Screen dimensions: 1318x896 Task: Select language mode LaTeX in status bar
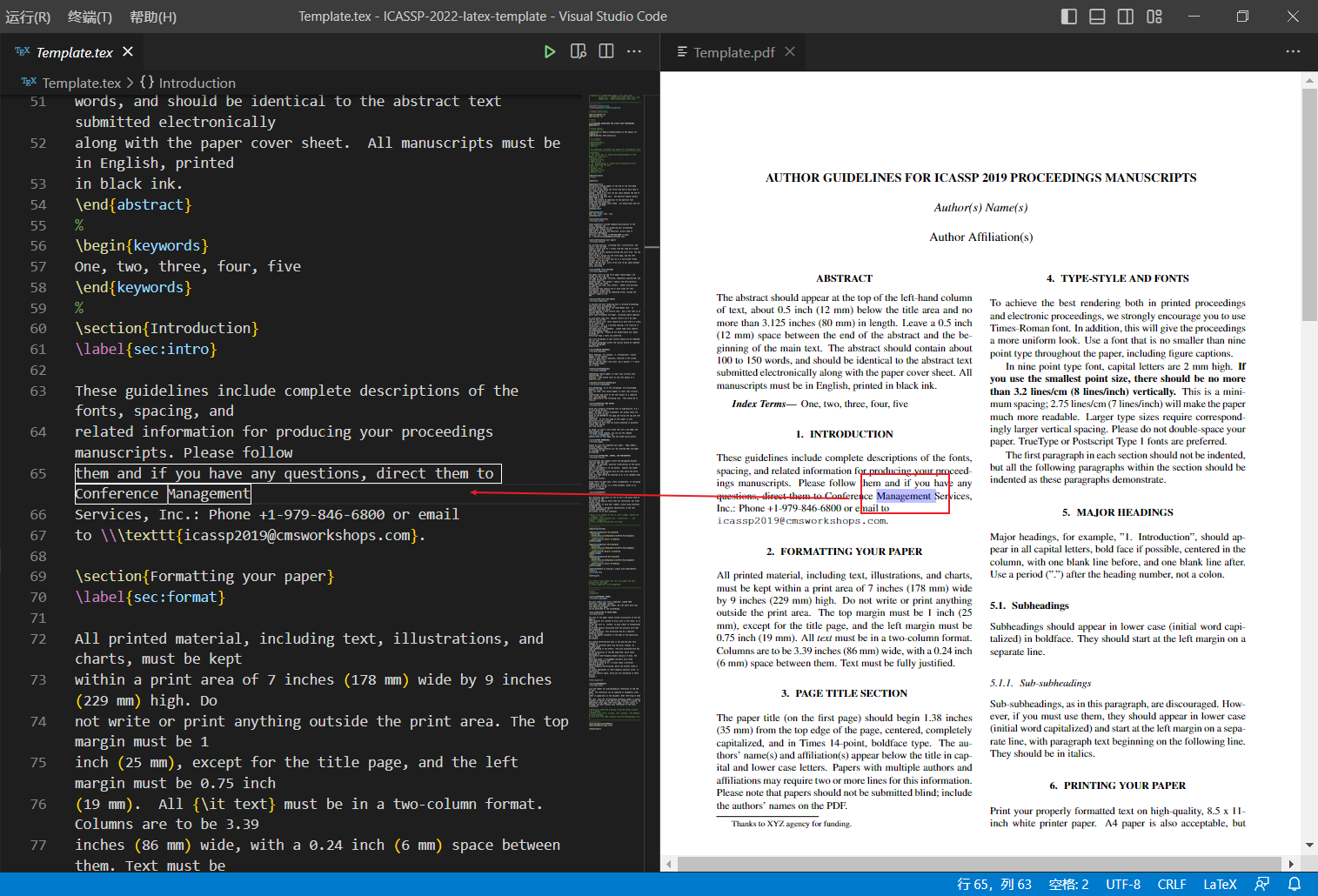1220,884
